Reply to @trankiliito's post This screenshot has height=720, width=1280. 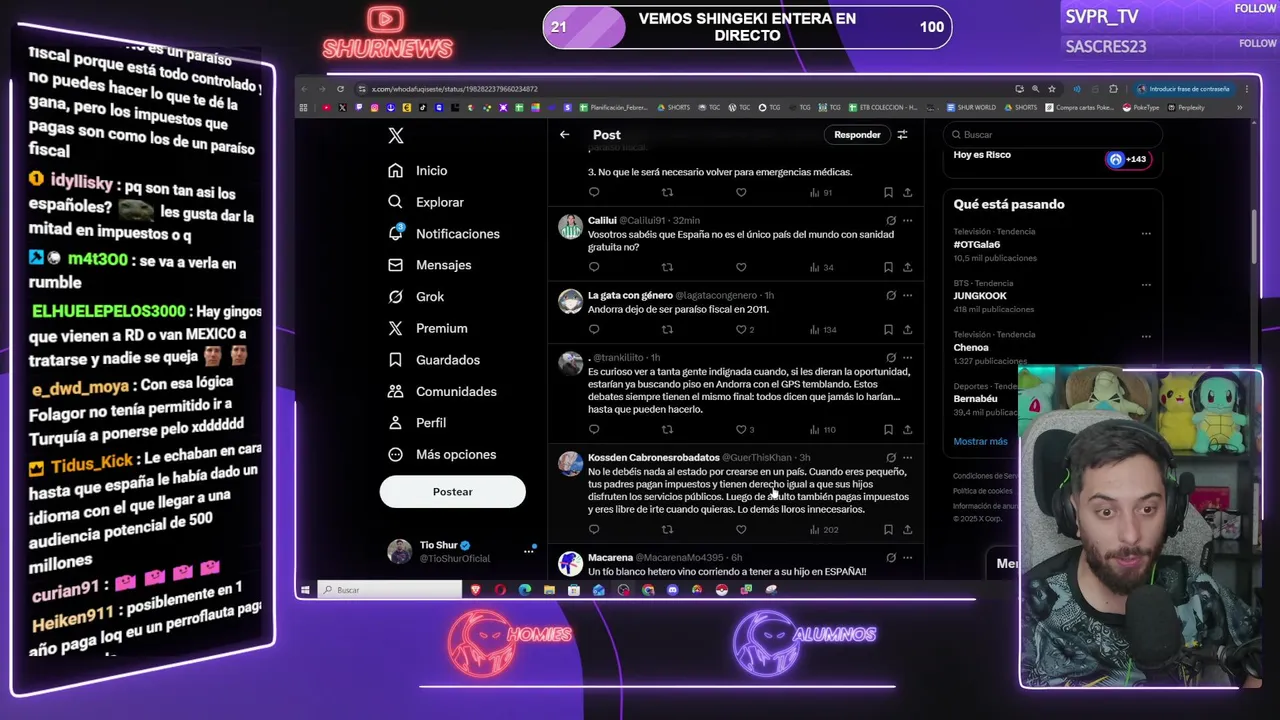[594, 429]
